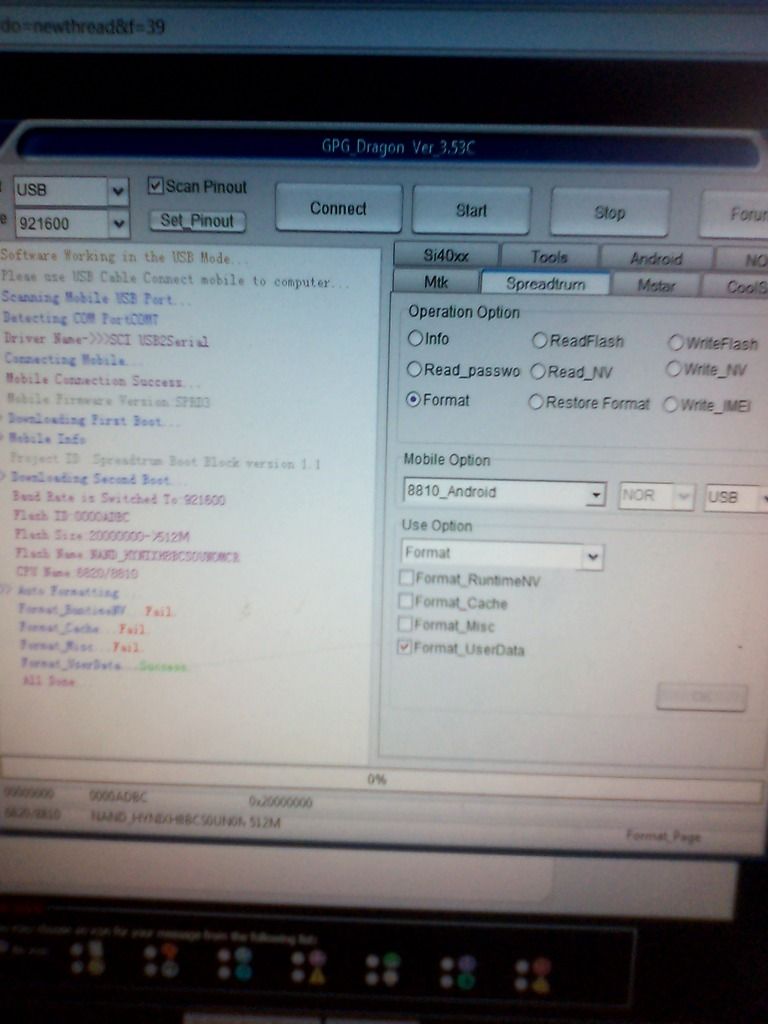This screenshot has height=1024, width=768.
Task: Open the 8810_Android mobile option dropdown
Action: [x=596, y=493]
